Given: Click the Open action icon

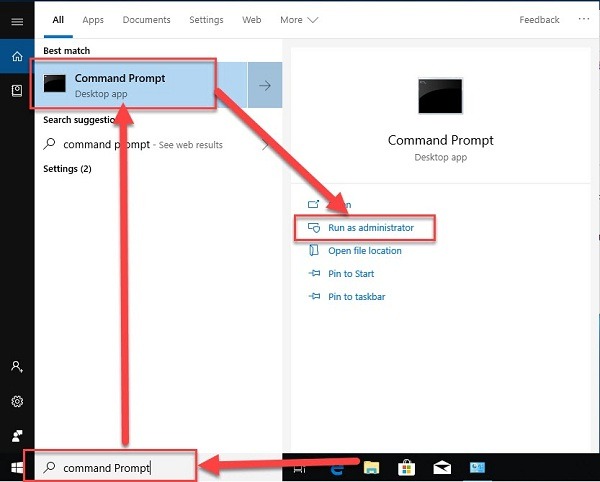Looking at the screenshot, I should click(x=313, y=204).
